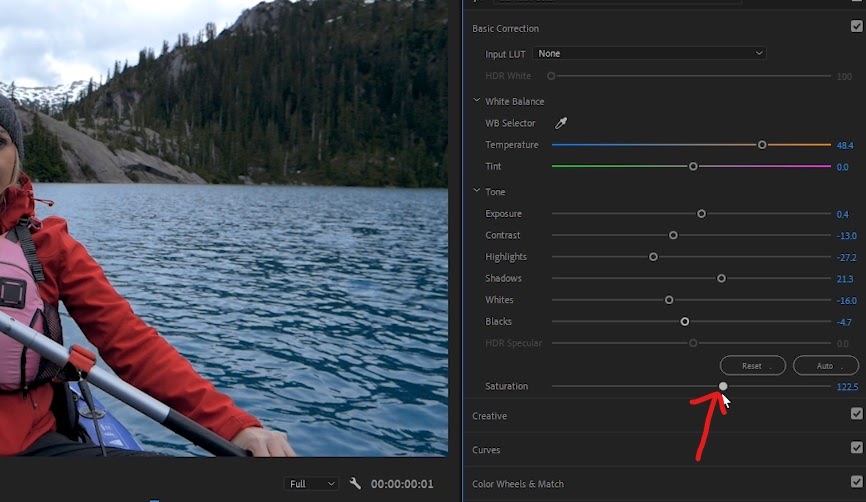Click the Reset button
The width and height of the screenshot is (866, 502).
753,366
